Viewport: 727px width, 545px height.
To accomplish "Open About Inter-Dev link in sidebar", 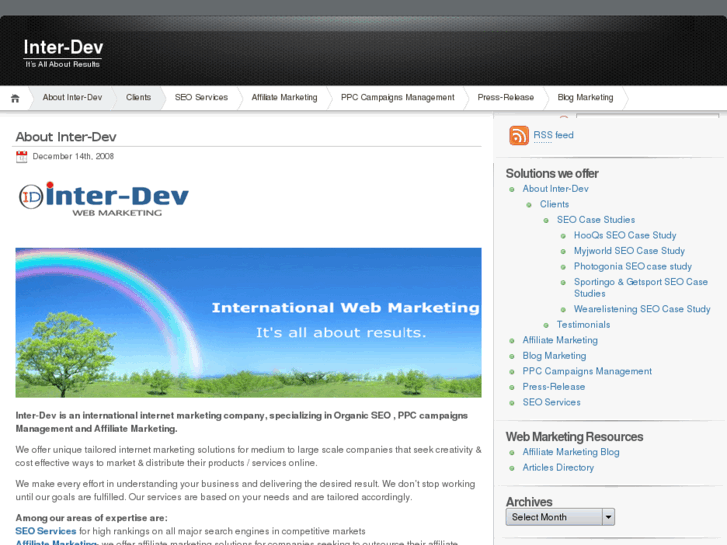I will 555,189.
